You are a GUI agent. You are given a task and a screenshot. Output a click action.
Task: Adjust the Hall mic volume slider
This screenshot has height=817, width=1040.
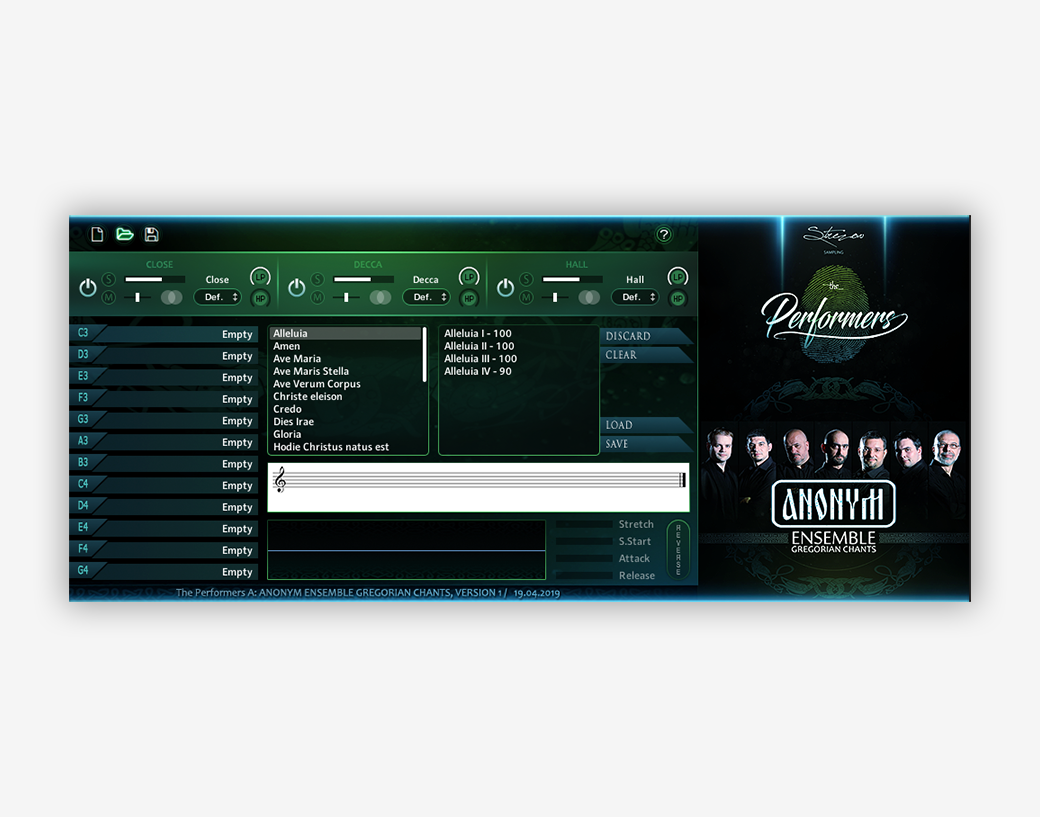[x=572, y=279]
